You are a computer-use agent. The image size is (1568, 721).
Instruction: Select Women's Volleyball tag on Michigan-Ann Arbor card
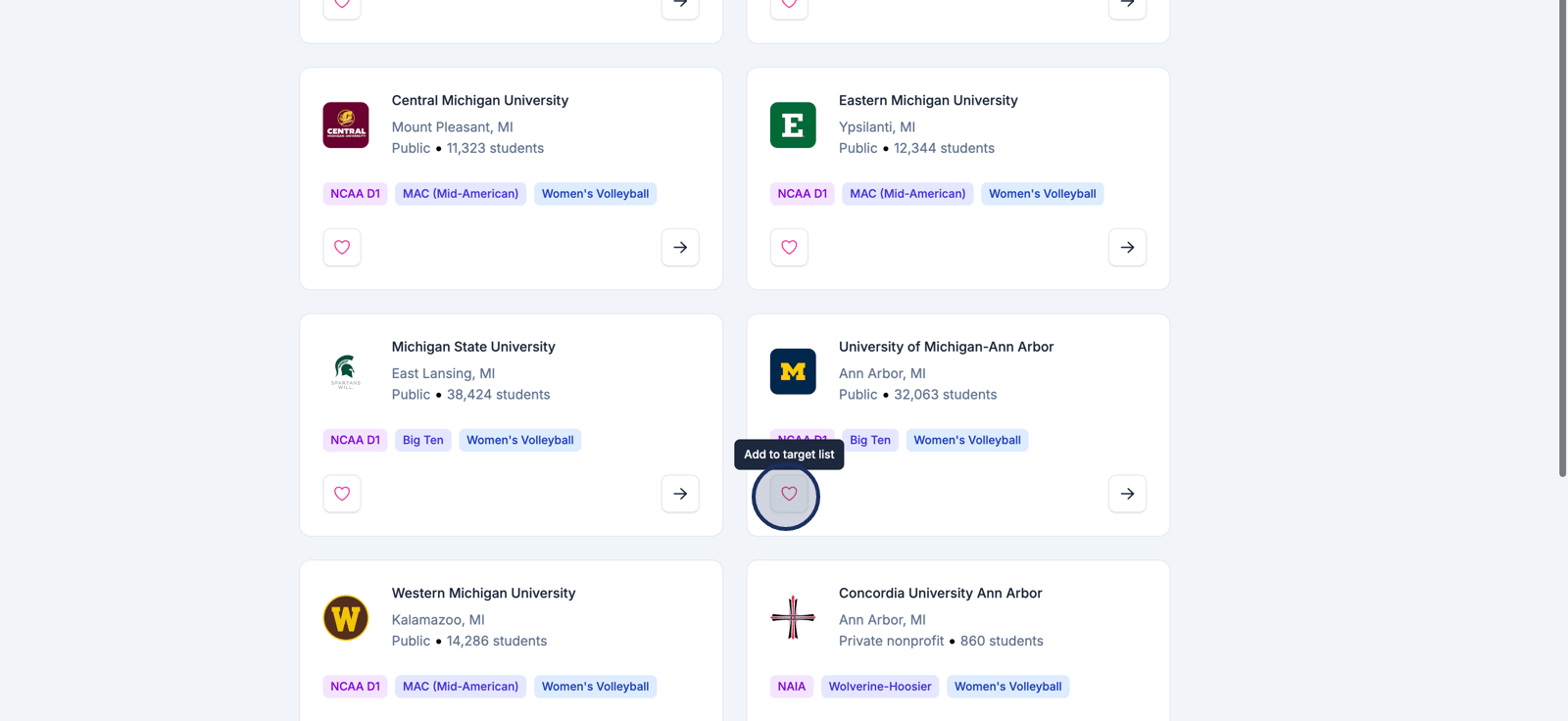click(x=967, y=440)
